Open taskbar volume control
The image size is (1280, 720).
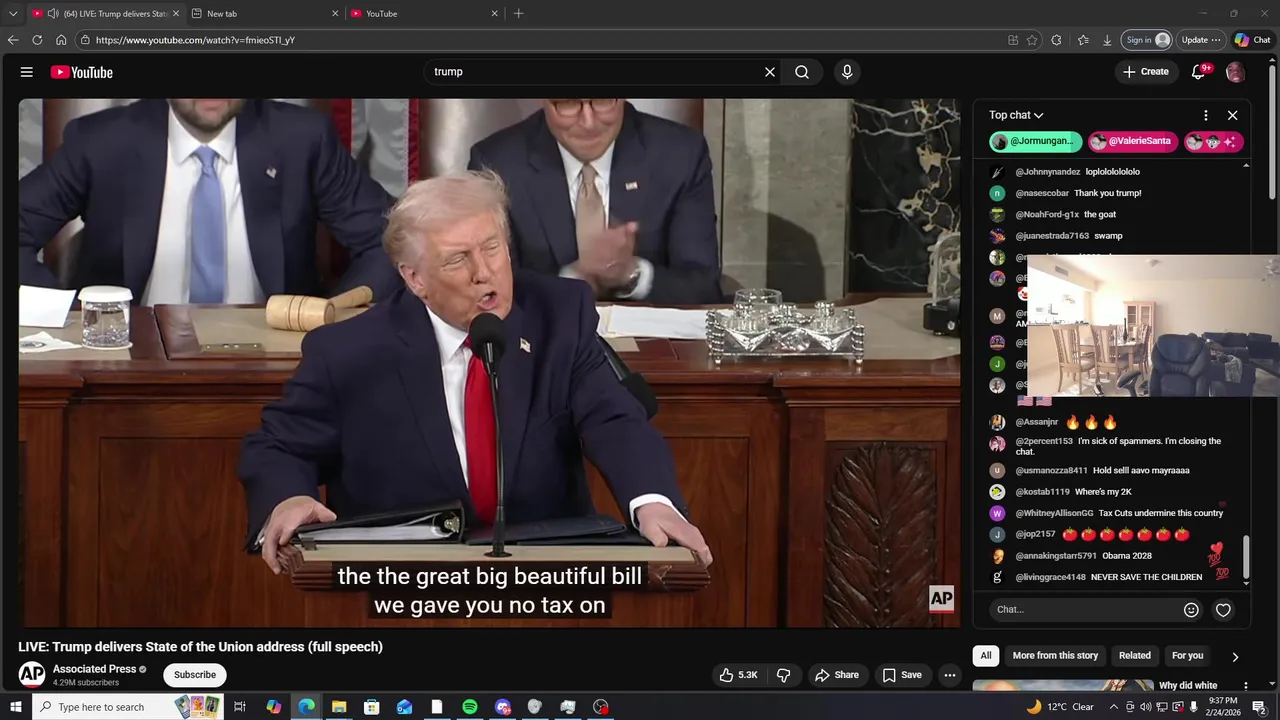tap(1146, 707)
